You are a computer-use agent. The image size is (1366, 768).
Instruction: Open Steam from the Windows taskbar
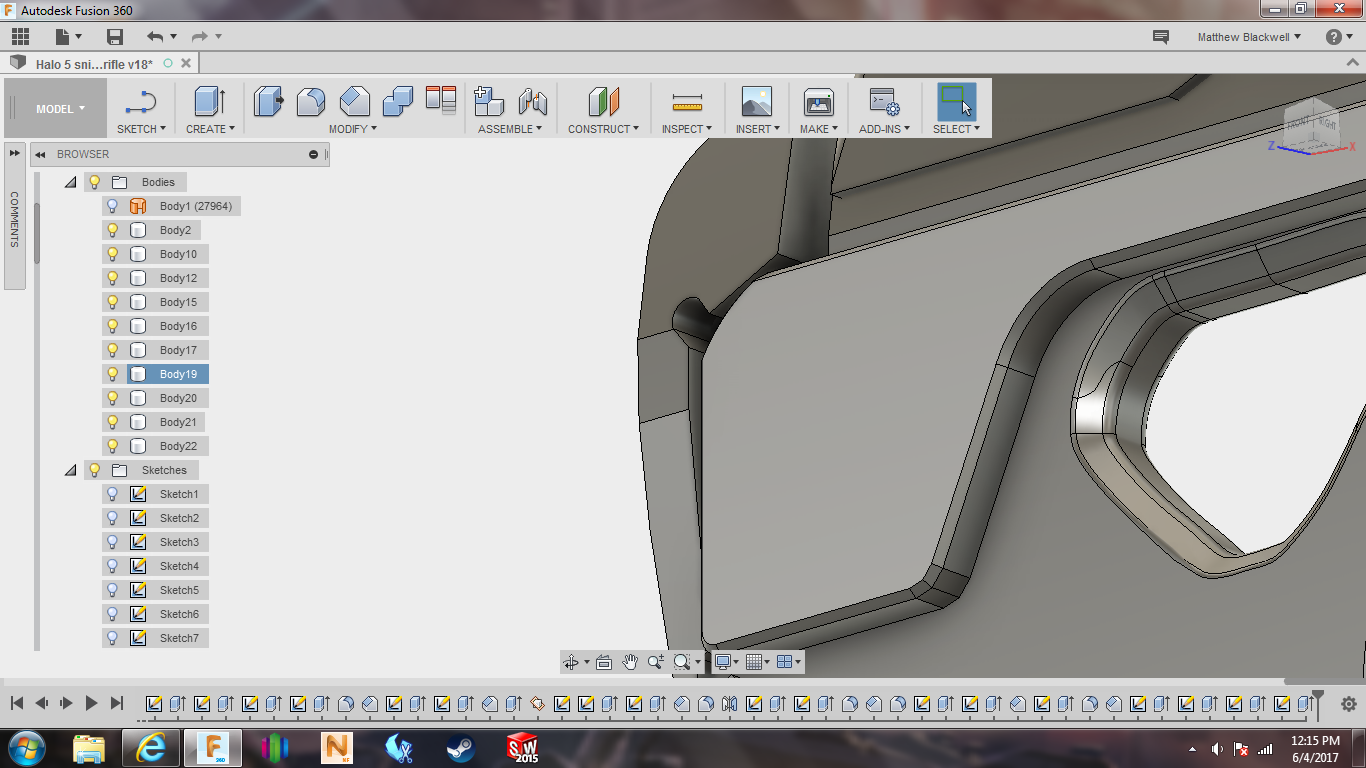(x=460, y=748)
